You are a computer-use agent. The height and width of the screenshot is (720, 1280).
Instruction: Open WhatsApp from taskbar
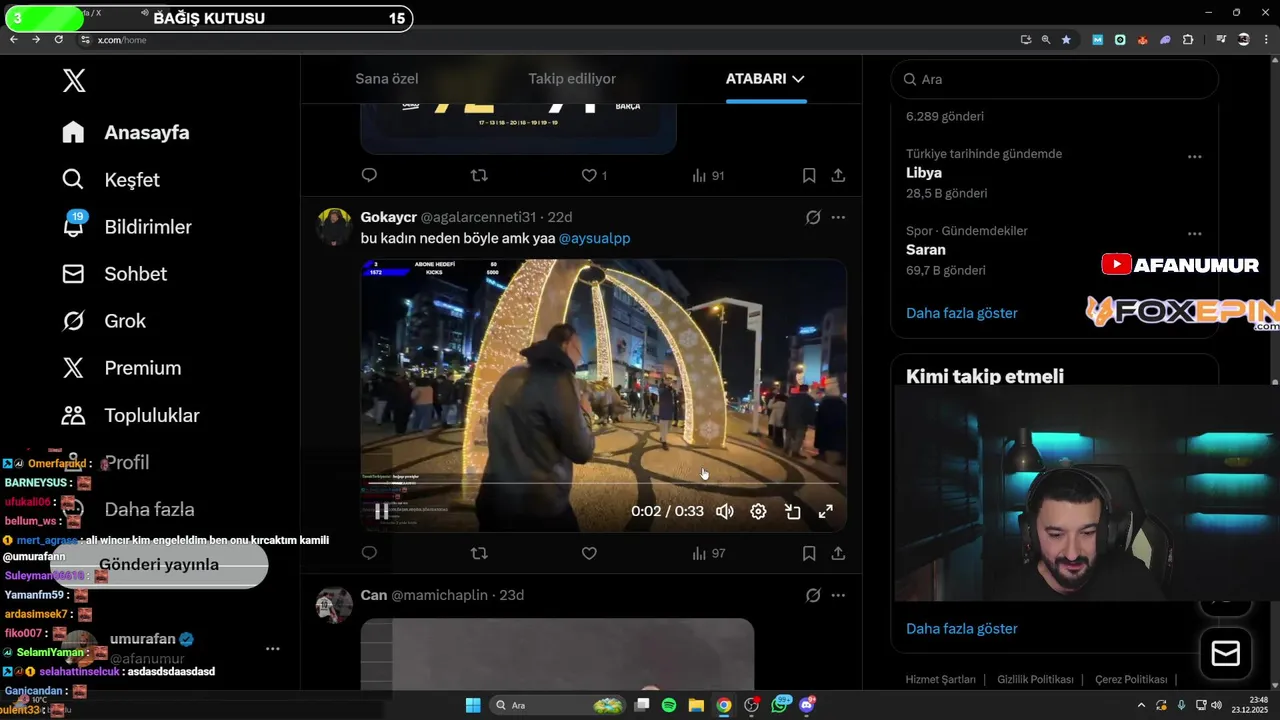(x=780, y=705)
